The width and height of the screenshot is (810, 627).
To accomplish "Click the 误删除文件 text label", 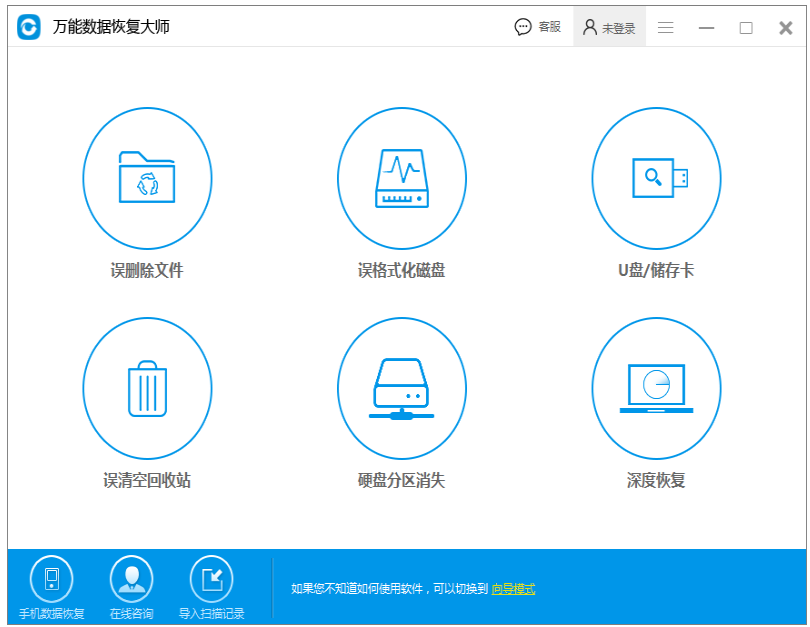I will tap(147, 268).
